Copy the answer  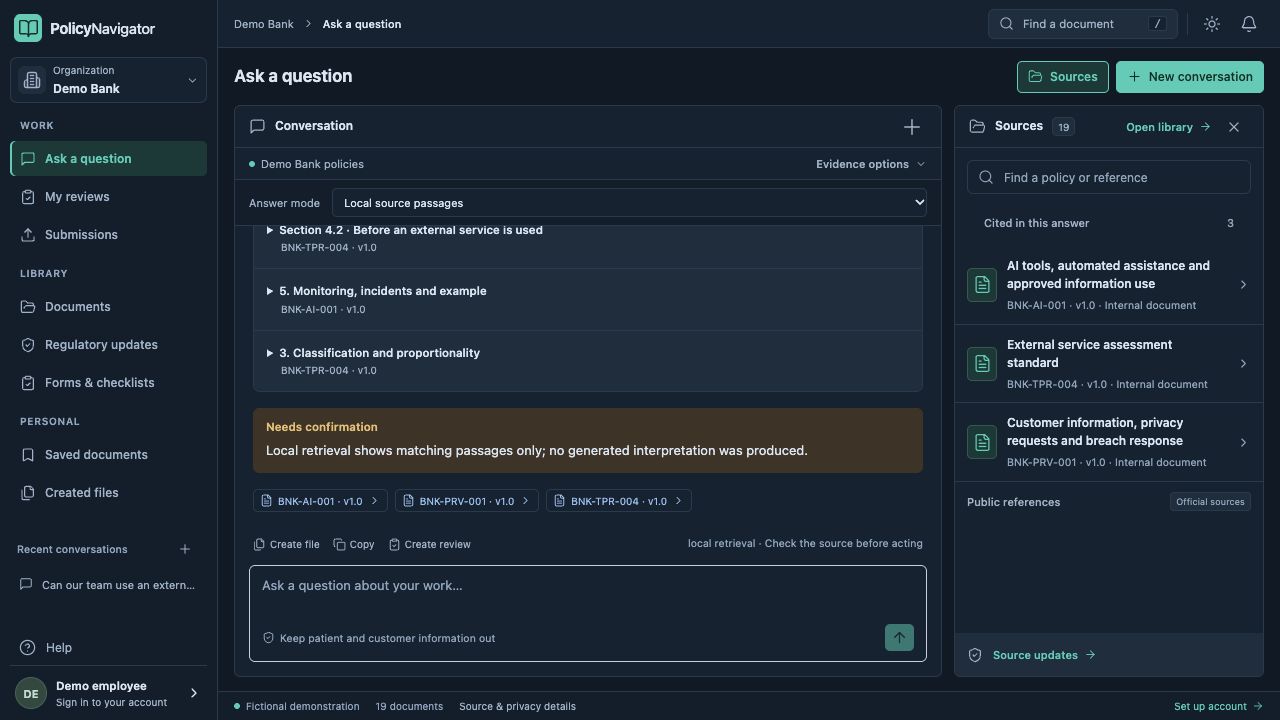[x=354, y=545]
